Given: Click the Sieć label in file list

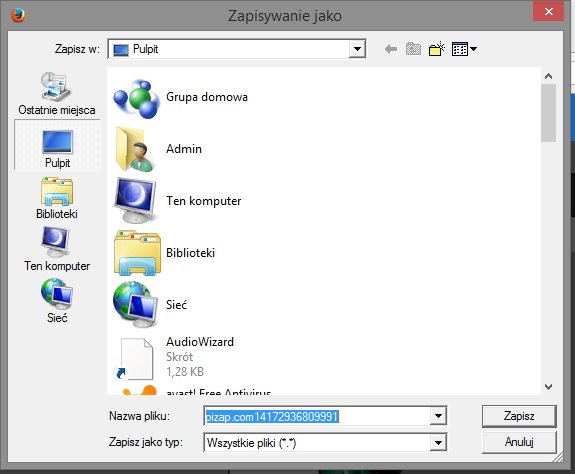Looking at the screenshot, I should click(x=176, y=305).
